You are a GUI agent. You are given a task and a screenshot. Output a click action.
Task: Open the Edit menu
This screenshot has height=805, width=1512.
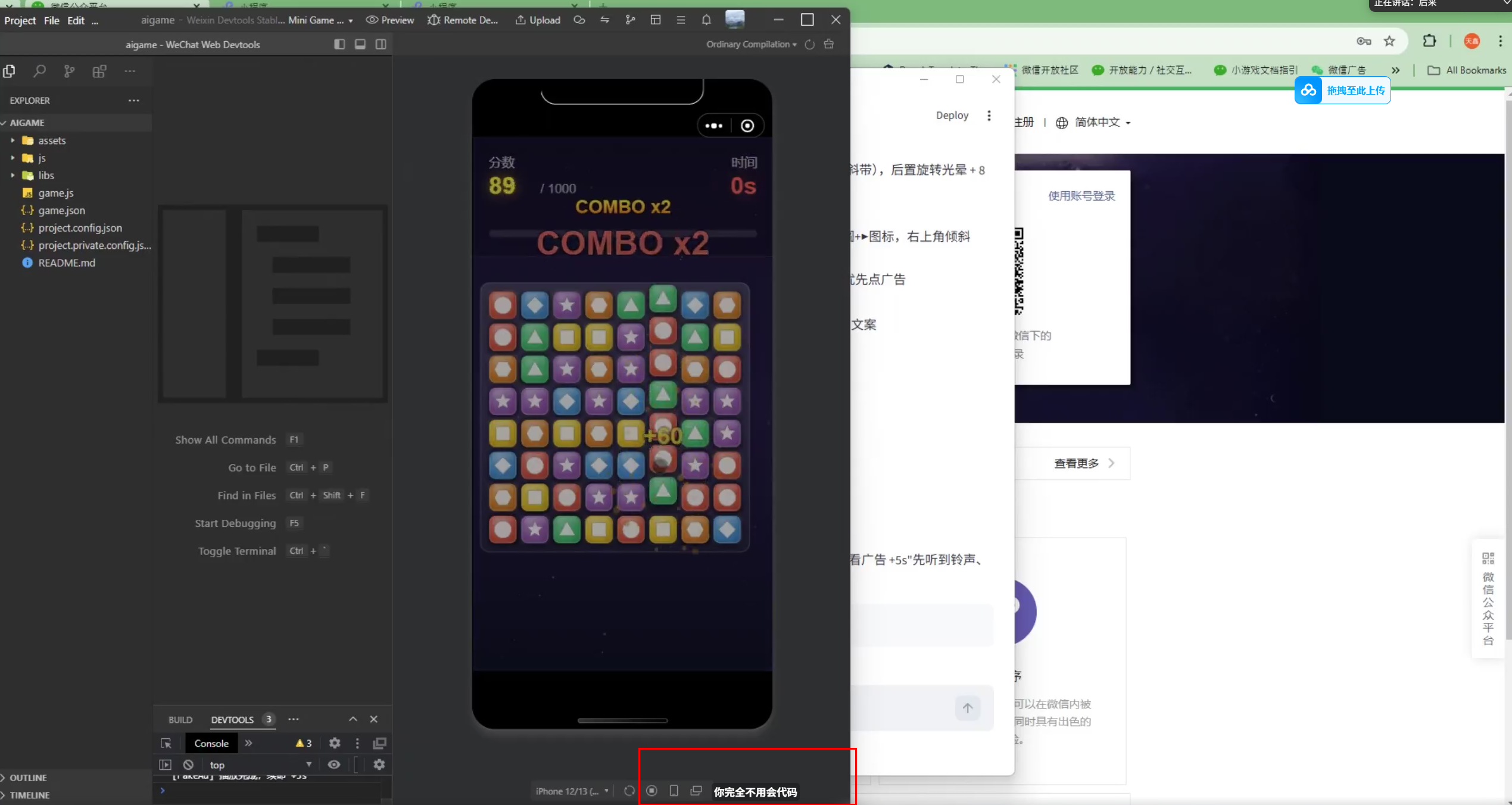pos(76,20)
